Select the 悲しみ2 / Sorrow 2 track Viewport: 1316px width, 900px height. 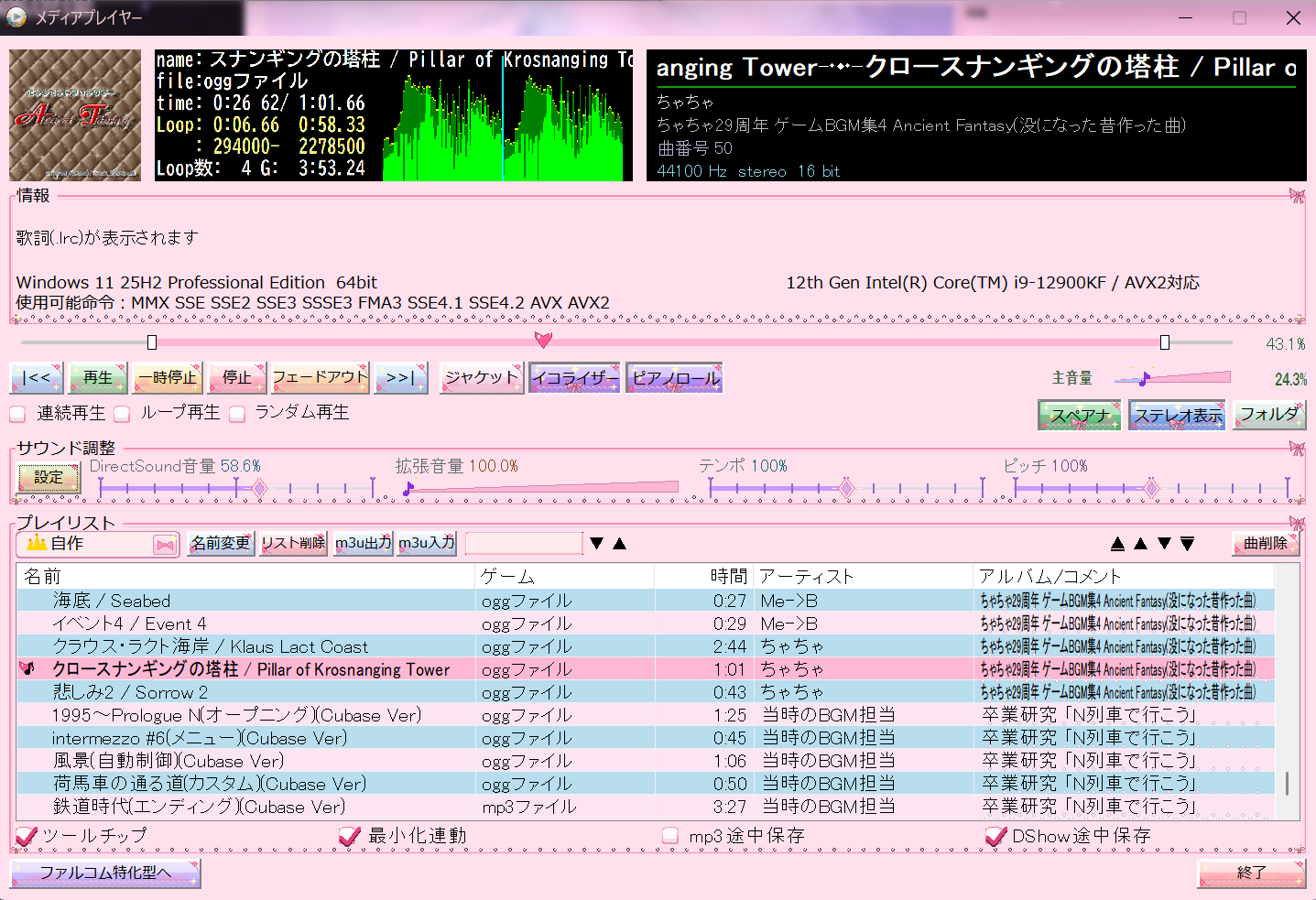pyautogui.click(x=646, y=692)
